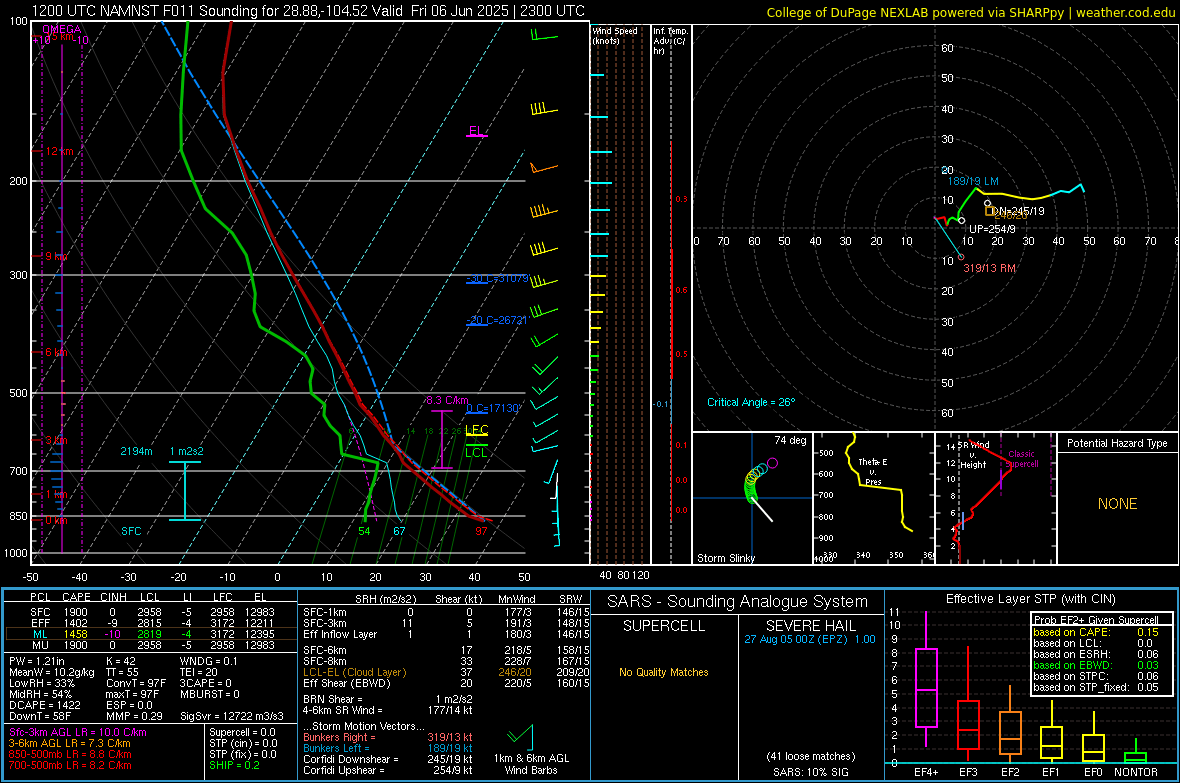The image size is (1180, 783).
Task: Select the highlighted ML parcel row
Action: point(151,634)
